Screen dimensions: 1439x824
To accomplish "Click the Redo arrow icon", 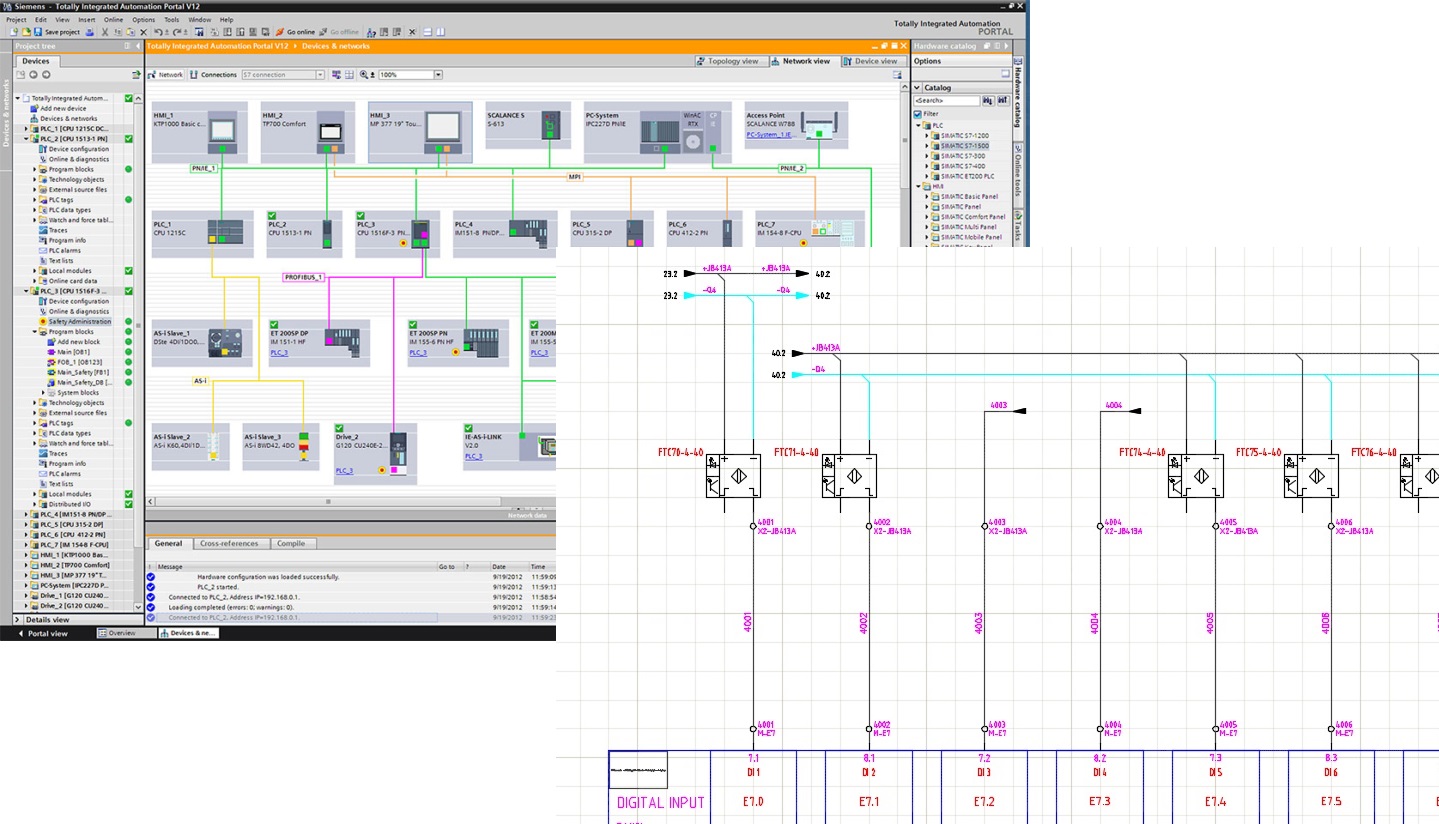I will pyautogui.click(x=176, y=32).
